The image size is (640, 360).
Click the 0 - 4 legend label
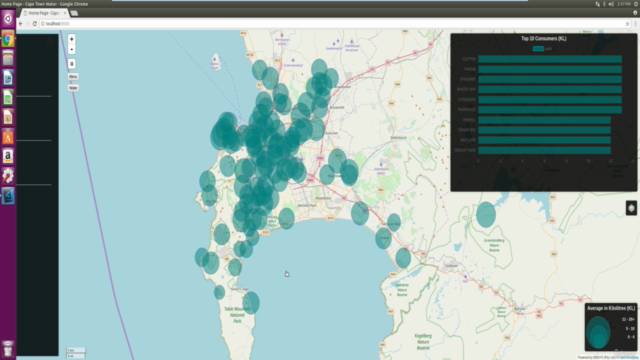[631, 337]
